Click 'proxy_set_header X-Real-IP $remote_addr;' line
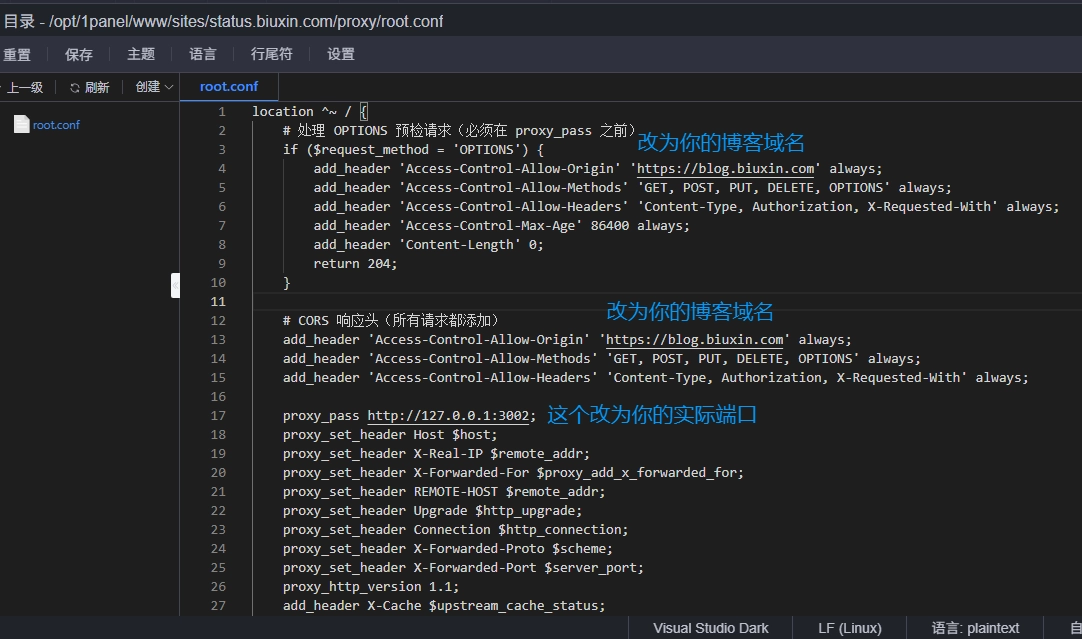The width and height of the screenshot is (1082, 639). pos(436,453)
